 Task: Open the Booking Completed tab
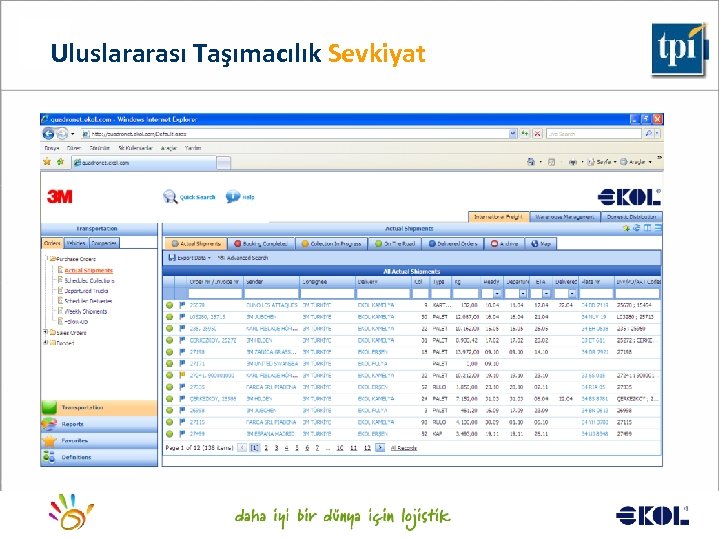tap(261, 244)
